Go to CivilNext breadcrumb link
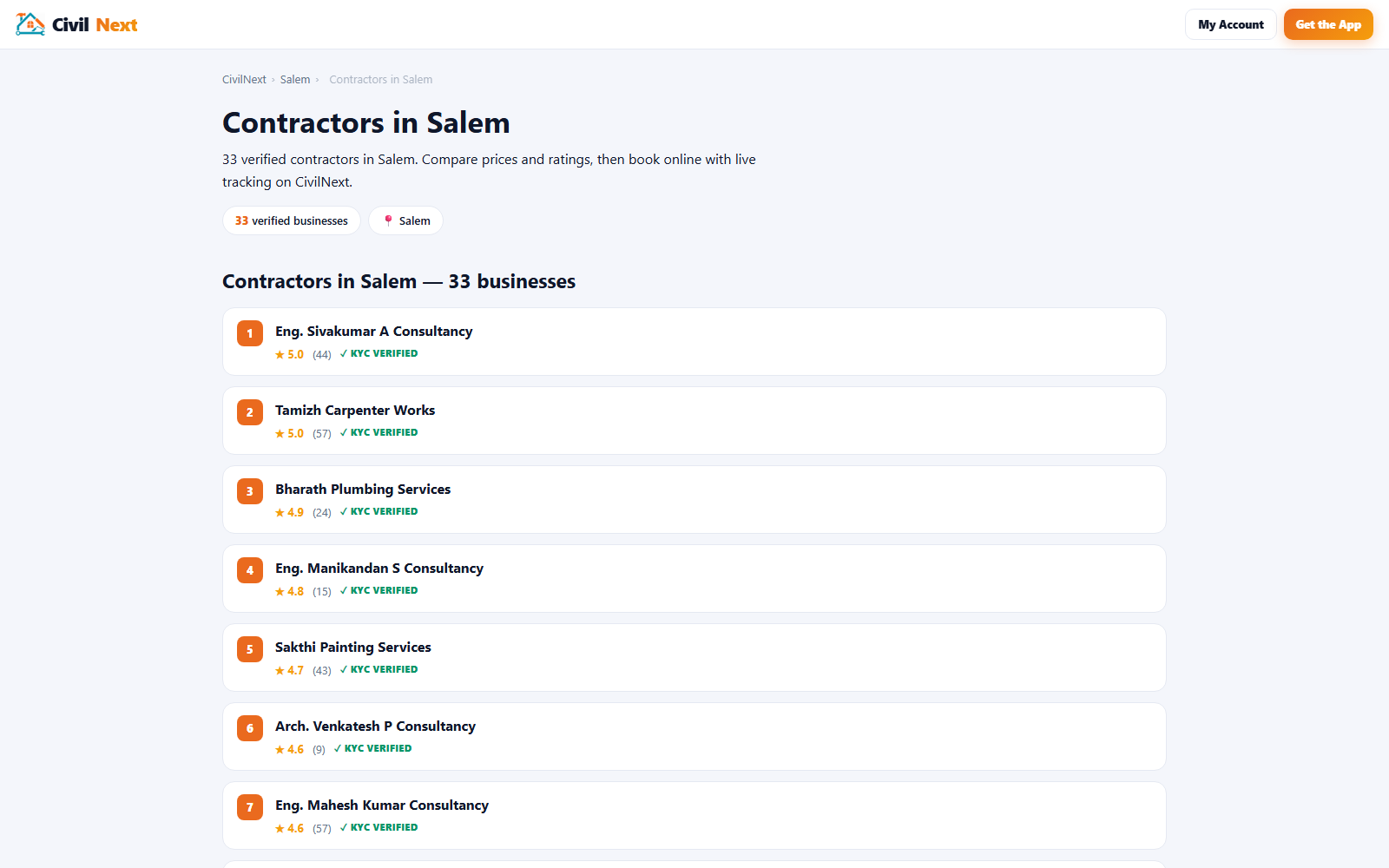Viewport: 1389px width, 868px height. coord(244,79)
